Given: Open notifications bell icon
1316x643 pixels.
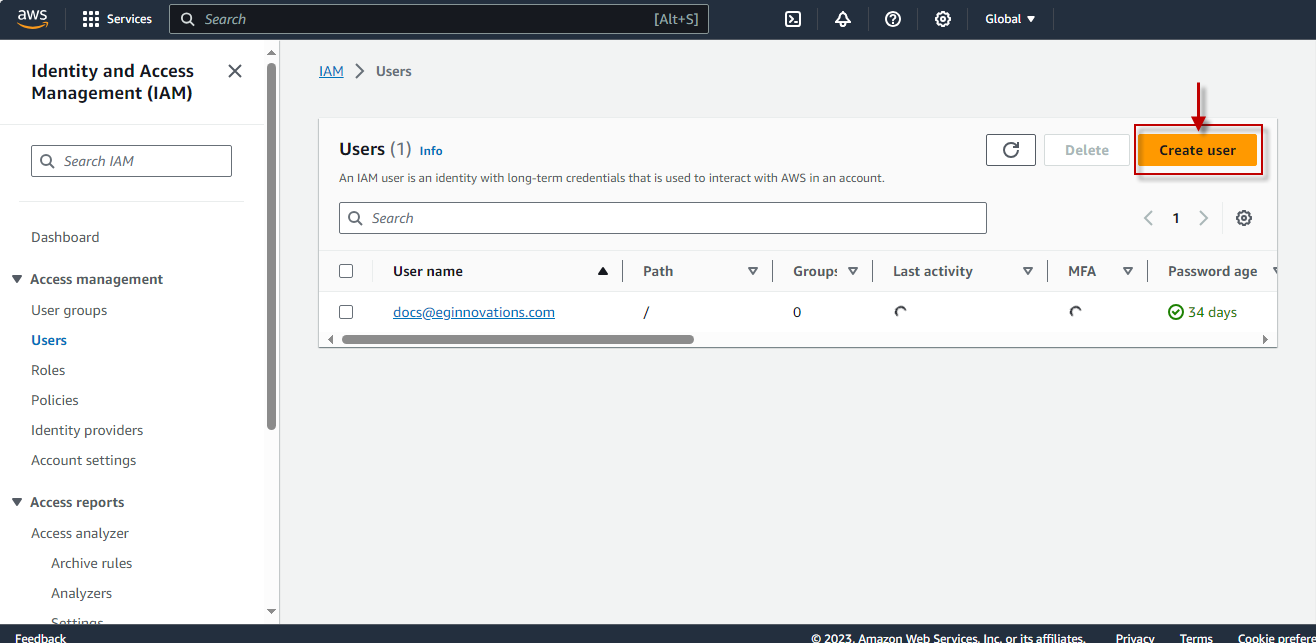Looking at the screenshot, I should [843, 19].
